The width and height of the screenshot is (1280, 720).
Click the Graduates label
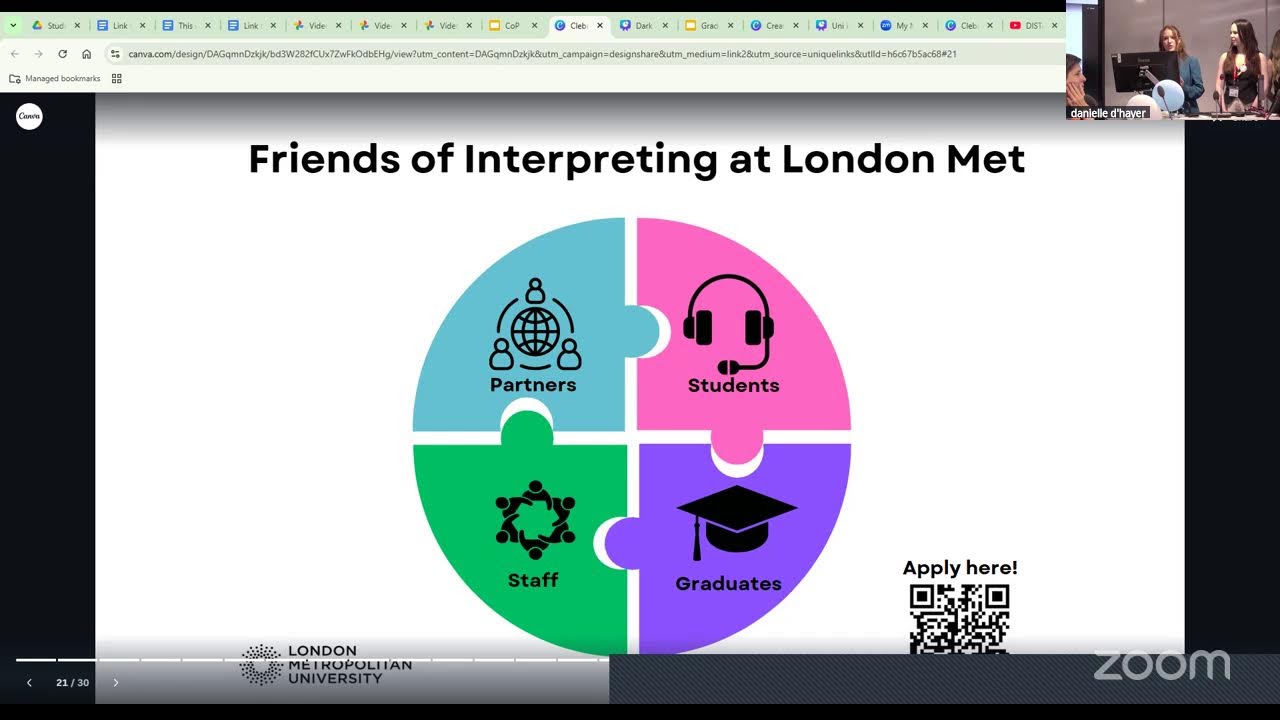728,583
